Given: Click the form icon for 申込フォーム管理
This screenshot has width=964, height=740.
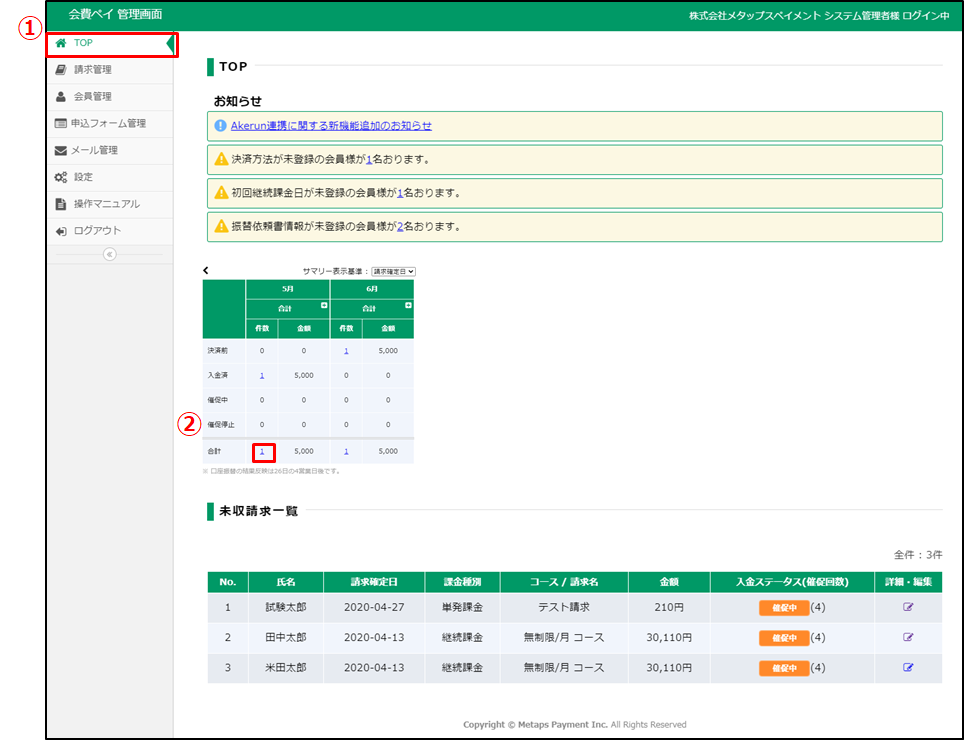Looking at the screenshot, I should (60, 123).
